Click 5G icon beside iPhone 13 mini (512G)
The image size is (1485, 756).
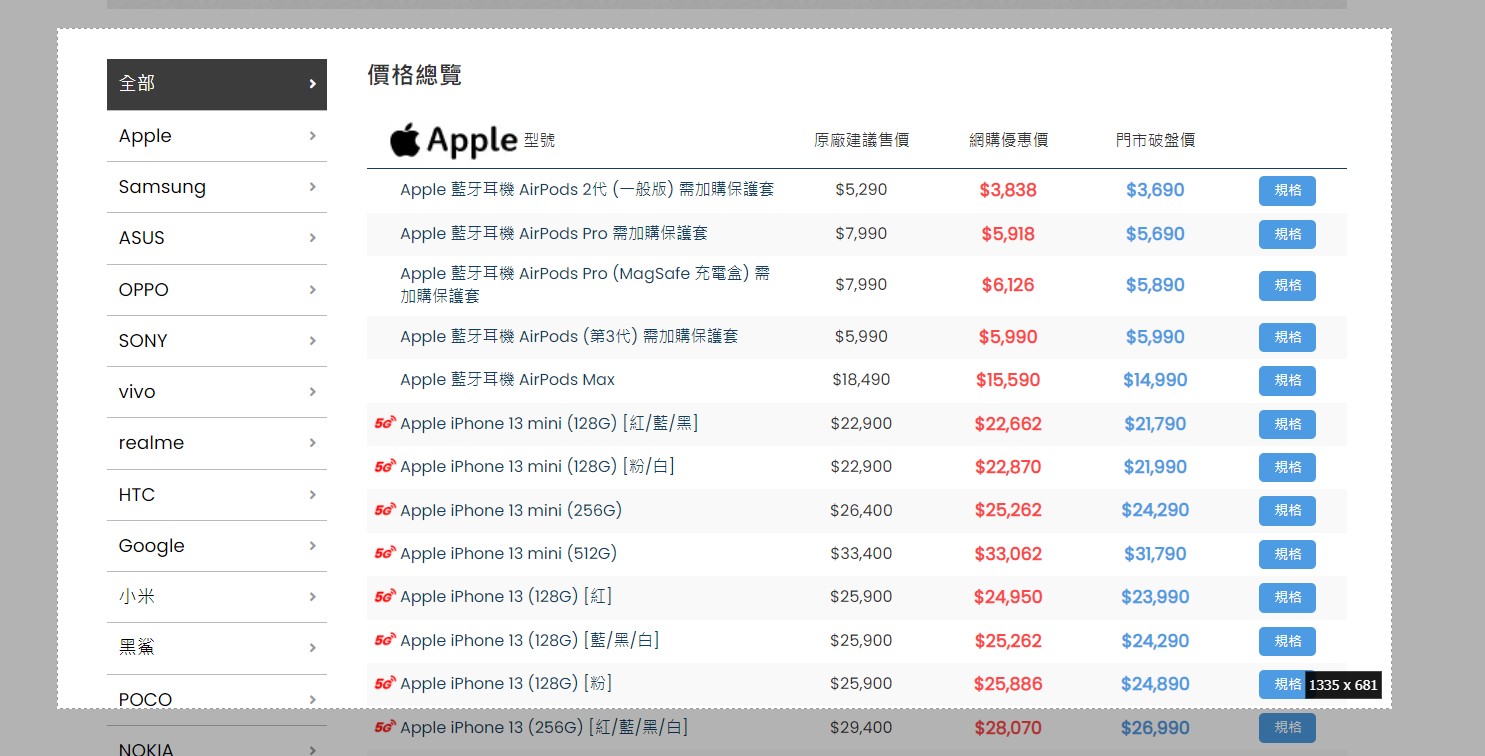(385, 553)
